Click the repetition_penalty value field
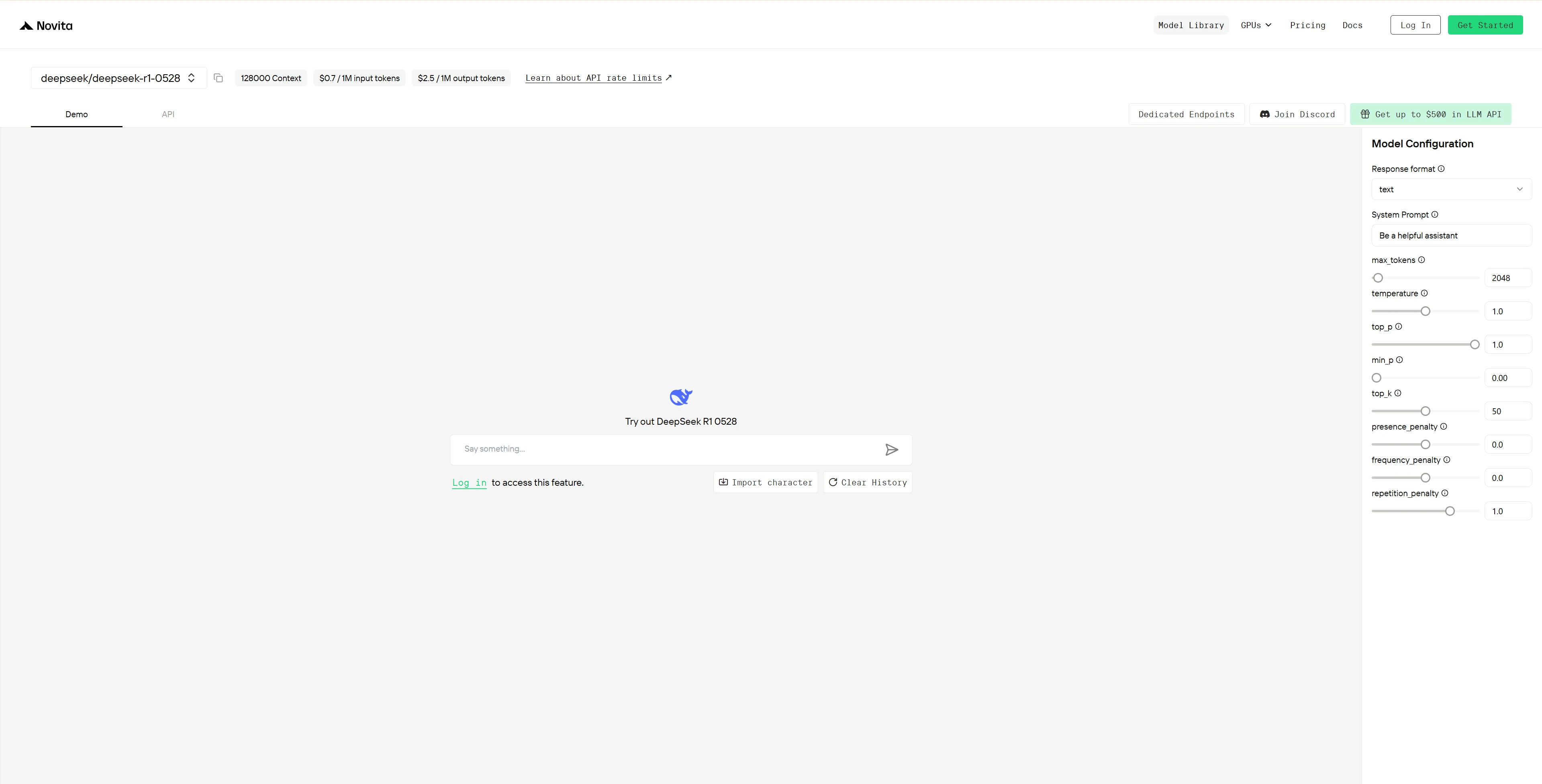This screenshot has width=1542, height=784. coord(1508,511)
